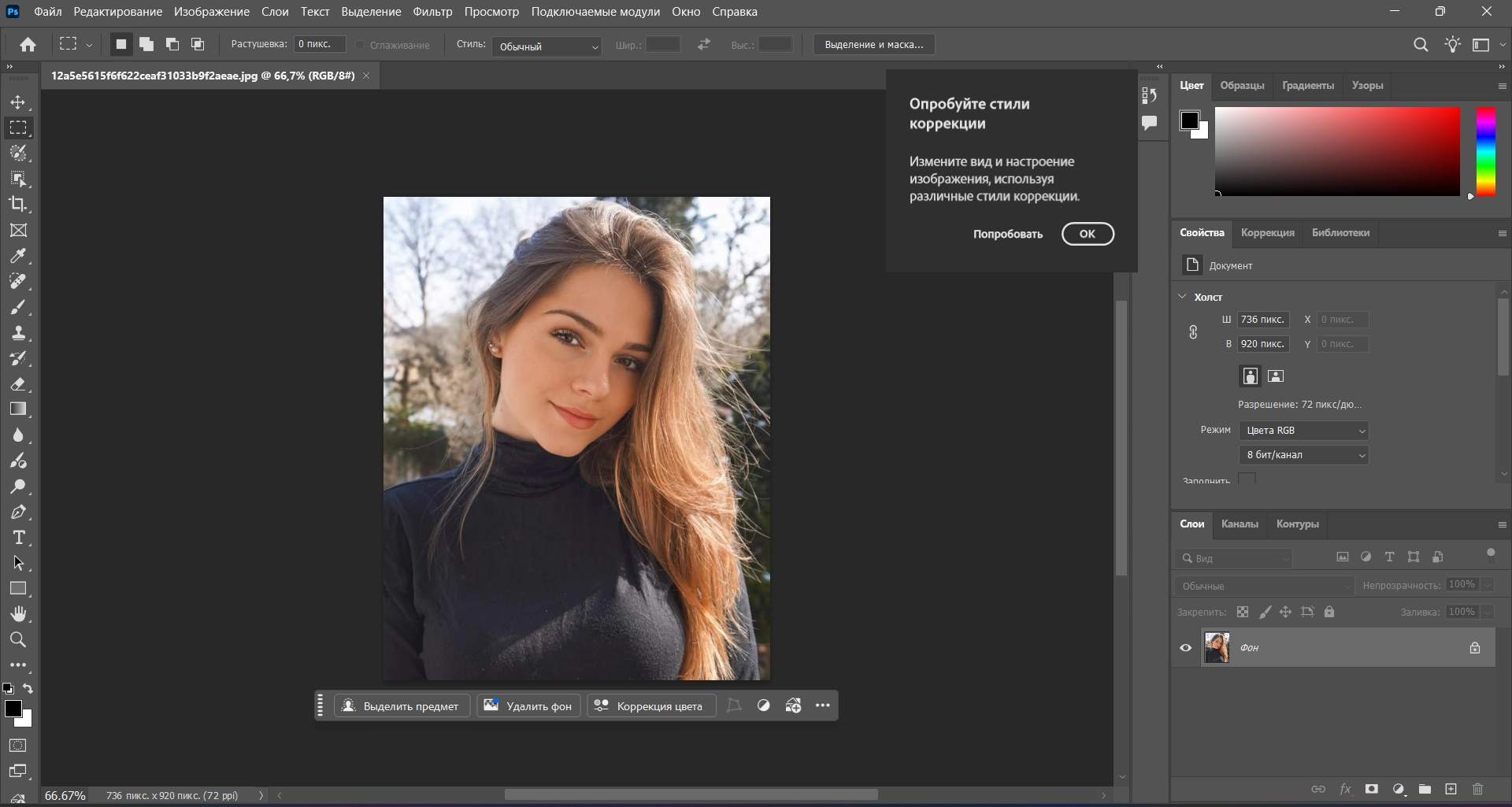Select the Brush tool
The image size is (1512, 807).
tap(18, 307)
